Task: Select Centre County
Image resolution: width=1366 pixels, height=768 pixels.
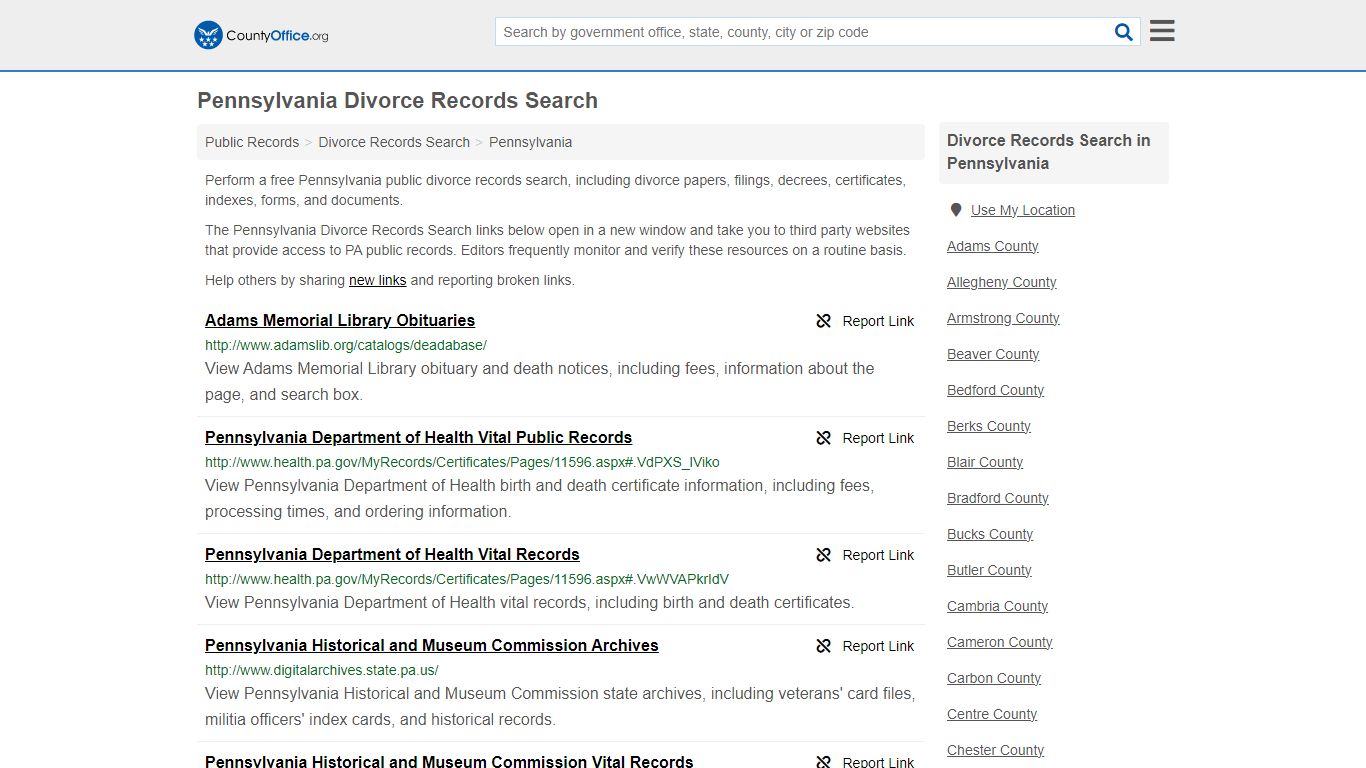Action: pyautogui.click(x=992, y=714)
